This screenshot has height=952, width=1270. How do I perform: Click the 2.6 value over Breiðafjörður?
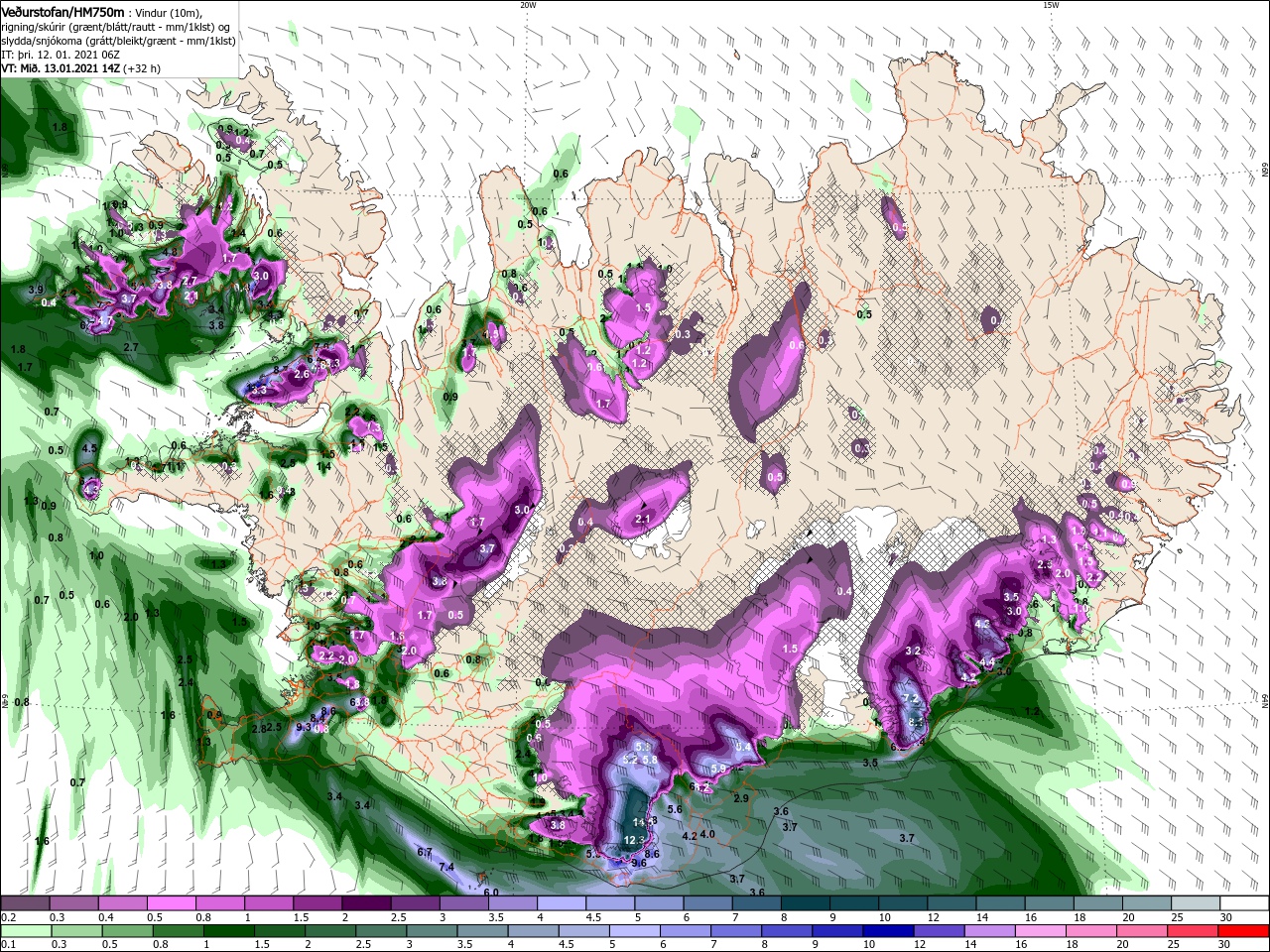303,374
